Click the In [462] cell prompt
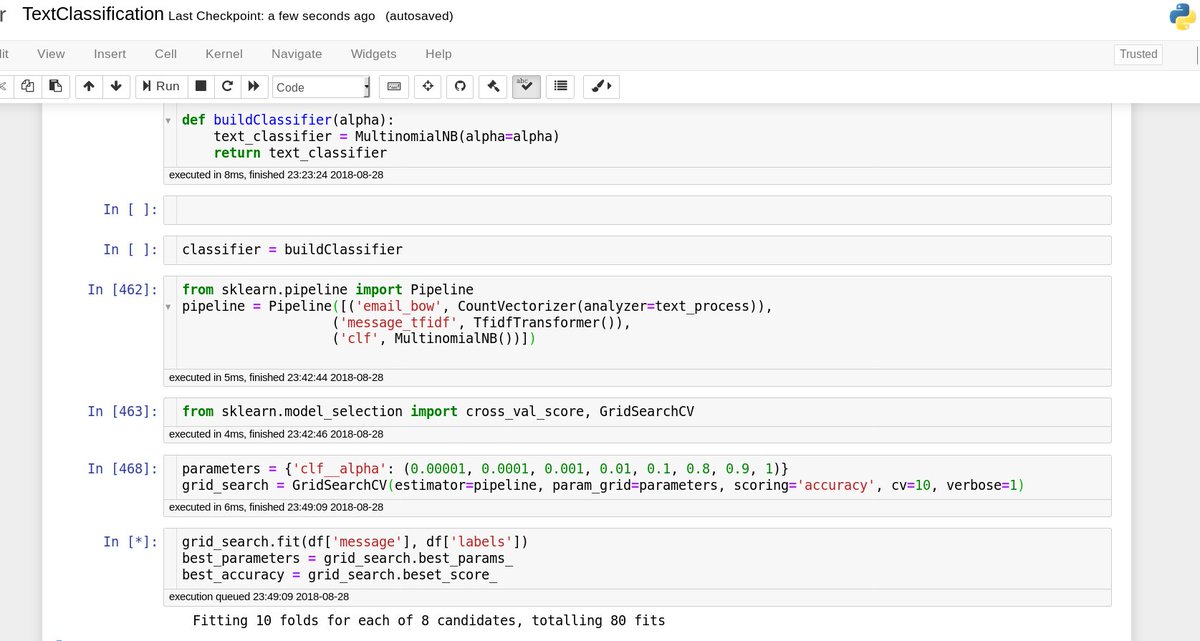This screenshot has width=1200, height=641. (x=122, y=289)
